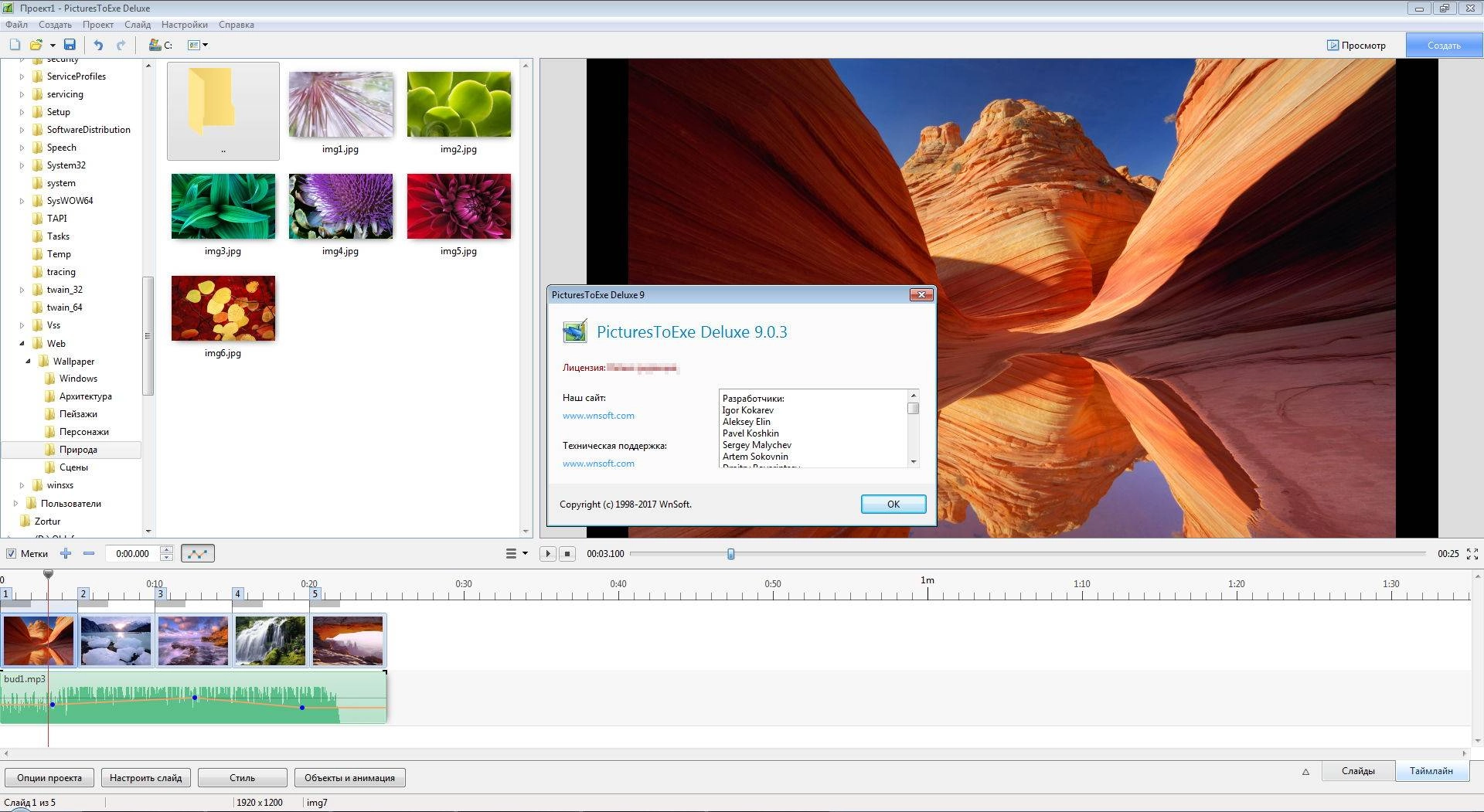Open the Проект menu
Image resolution: width=1484 pixels, height=812 pixels.
click(x=98, y=25)
